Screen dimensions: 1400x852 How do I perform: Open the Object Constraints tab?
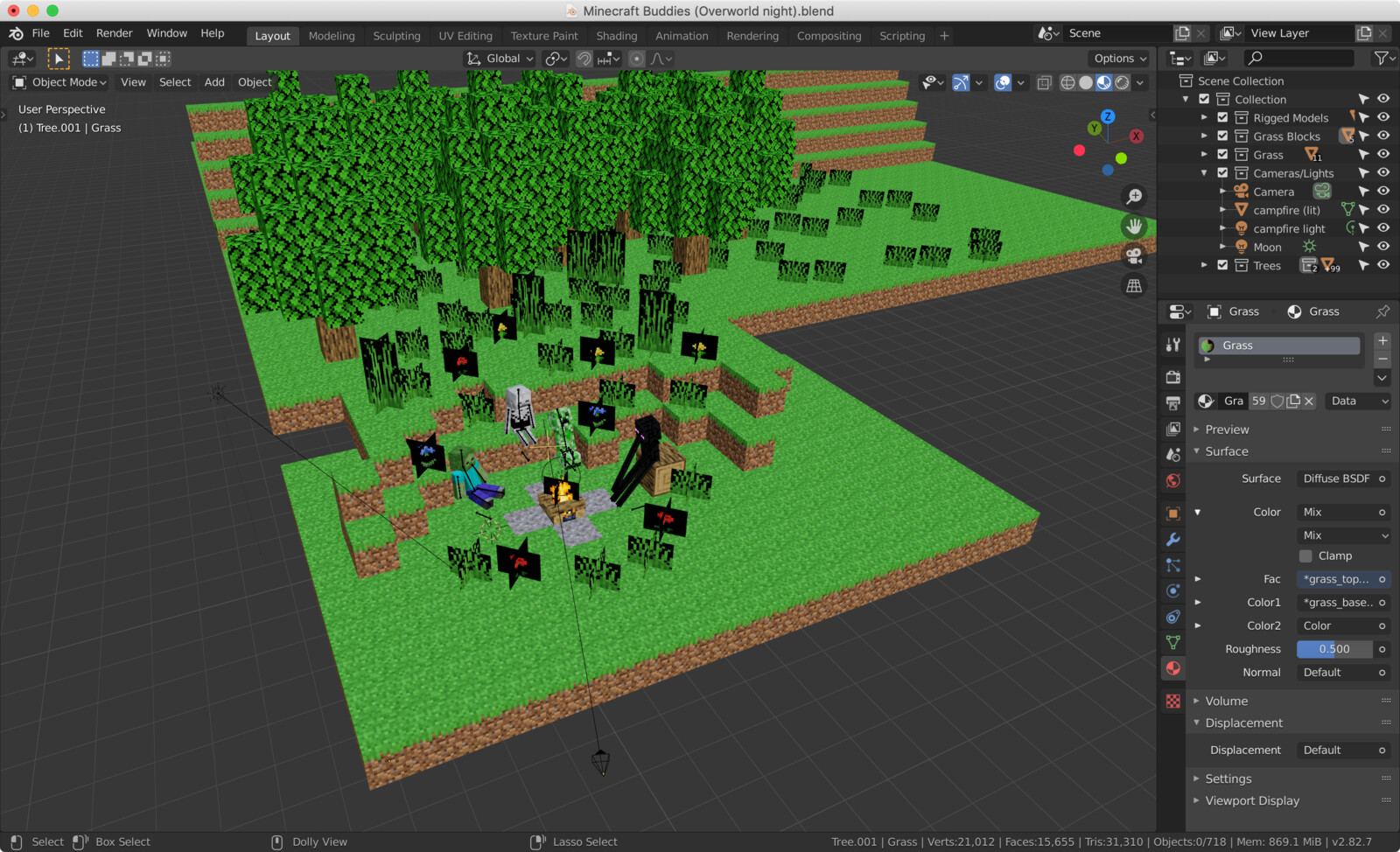click(1173, 617)
